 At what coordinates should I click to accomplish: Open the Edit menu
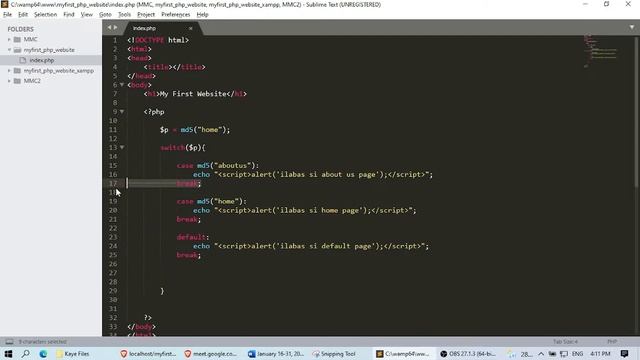(23, 14)
